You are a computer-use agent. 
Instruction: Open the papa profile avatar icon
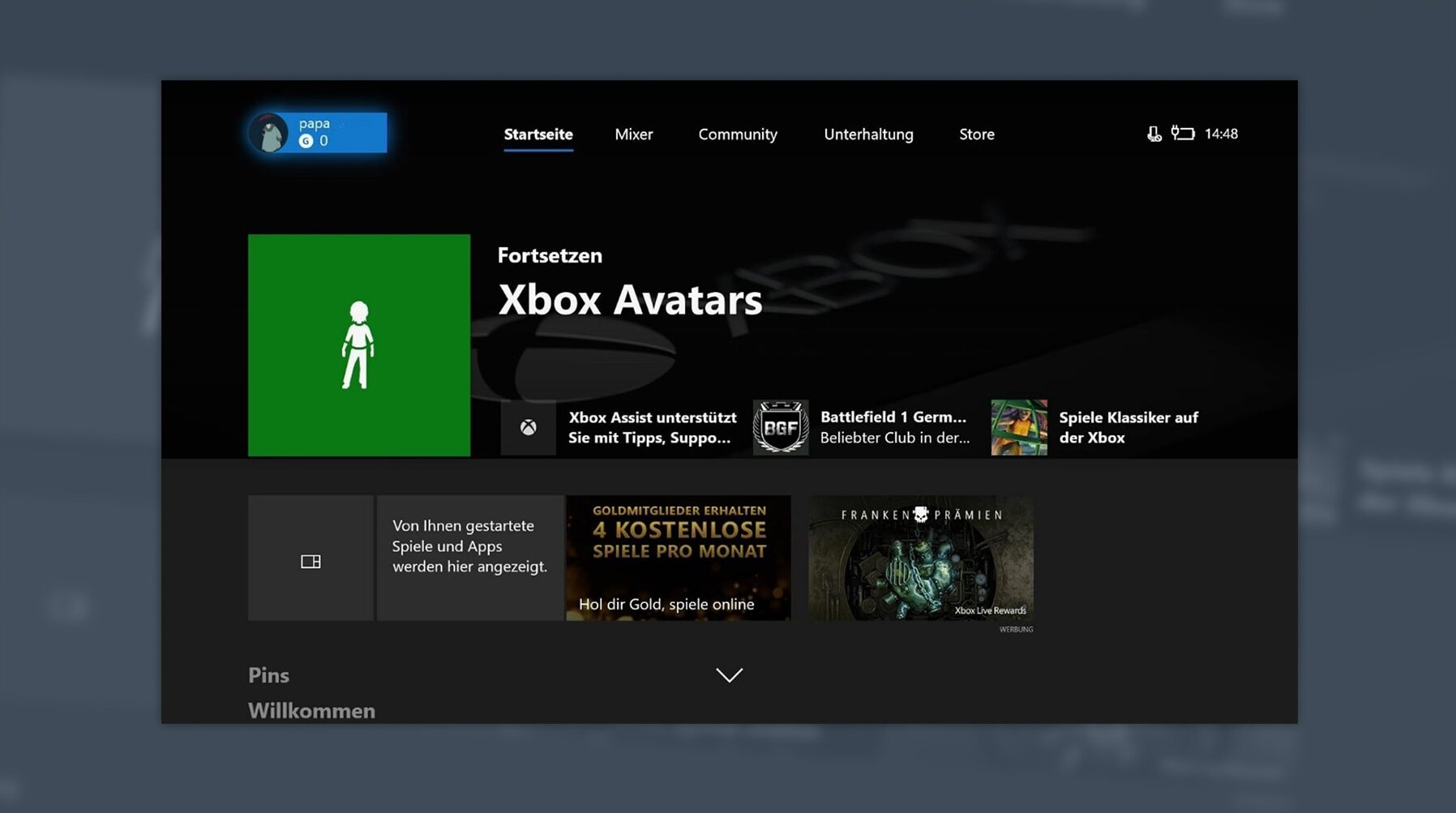click(268, 133)
